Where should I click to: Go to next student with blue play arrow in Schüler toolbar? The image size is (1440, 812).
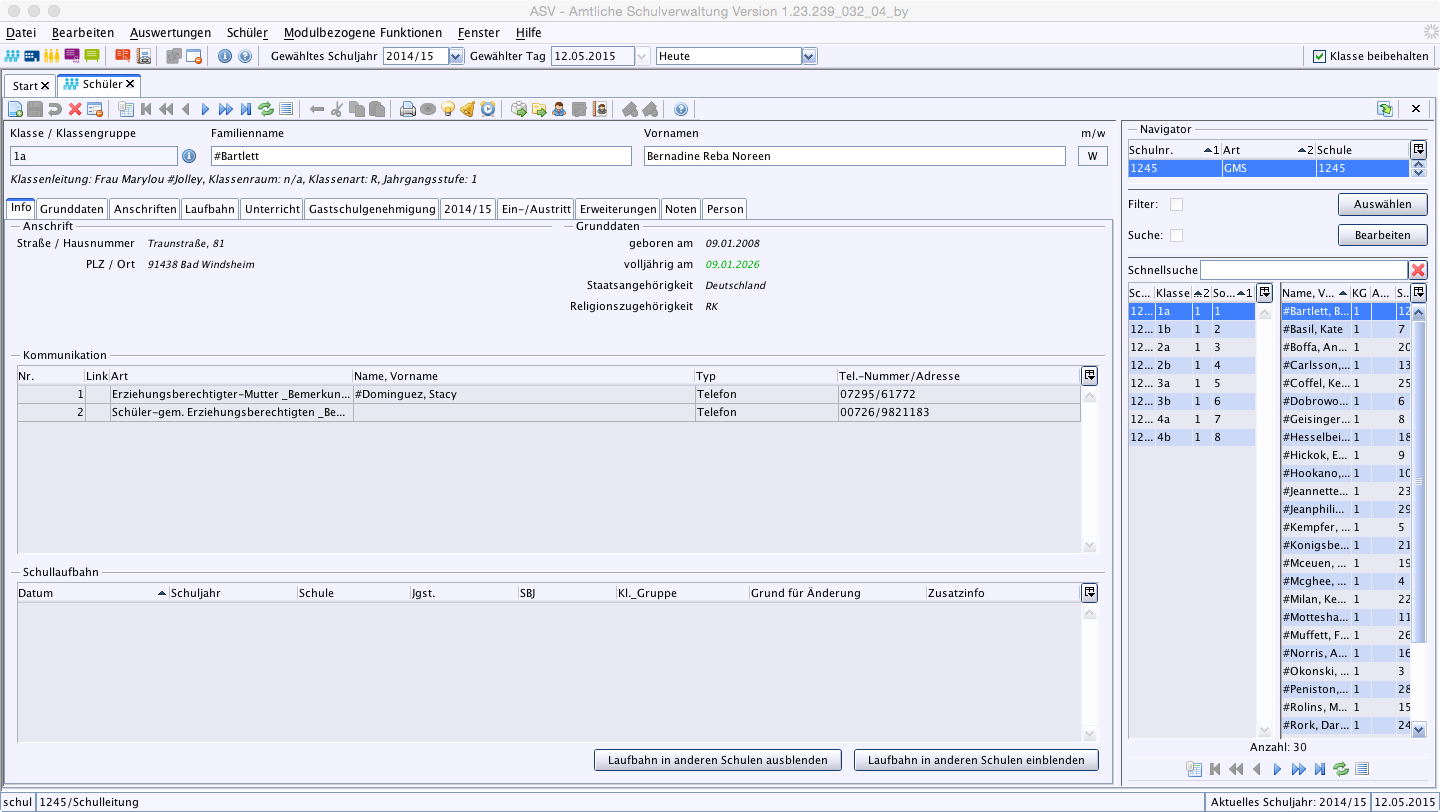coord(205,109)
